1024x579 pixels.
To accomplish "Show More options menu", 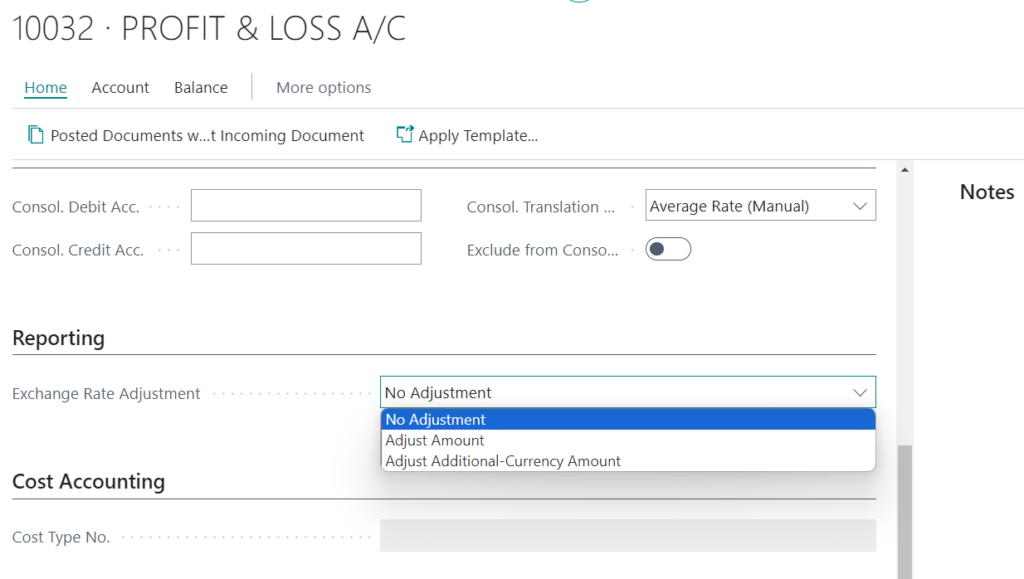I will [323, 87].
